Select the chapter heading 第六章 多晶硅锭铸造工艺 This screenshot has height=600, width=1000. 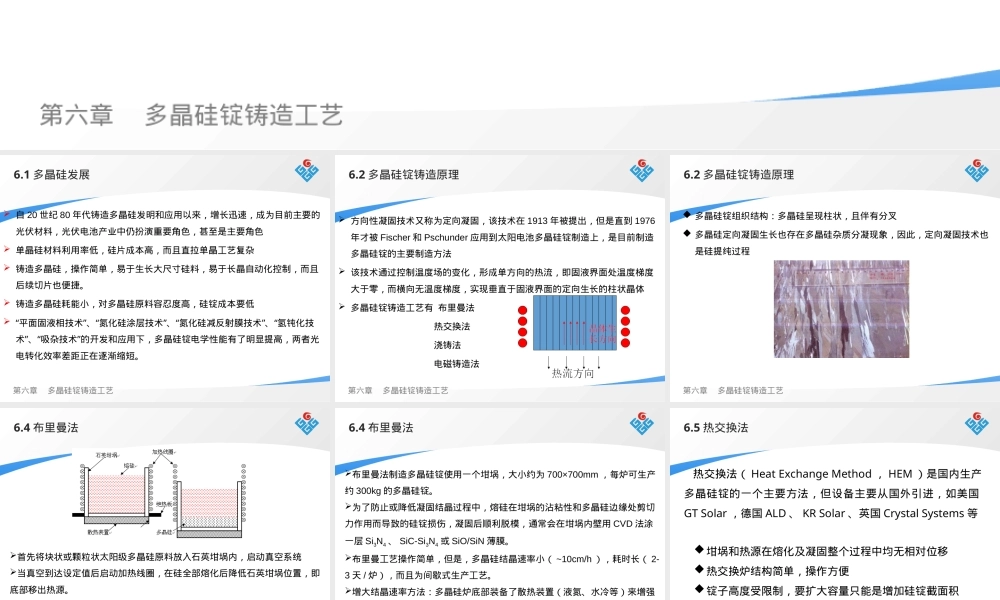tap(191, 115)
